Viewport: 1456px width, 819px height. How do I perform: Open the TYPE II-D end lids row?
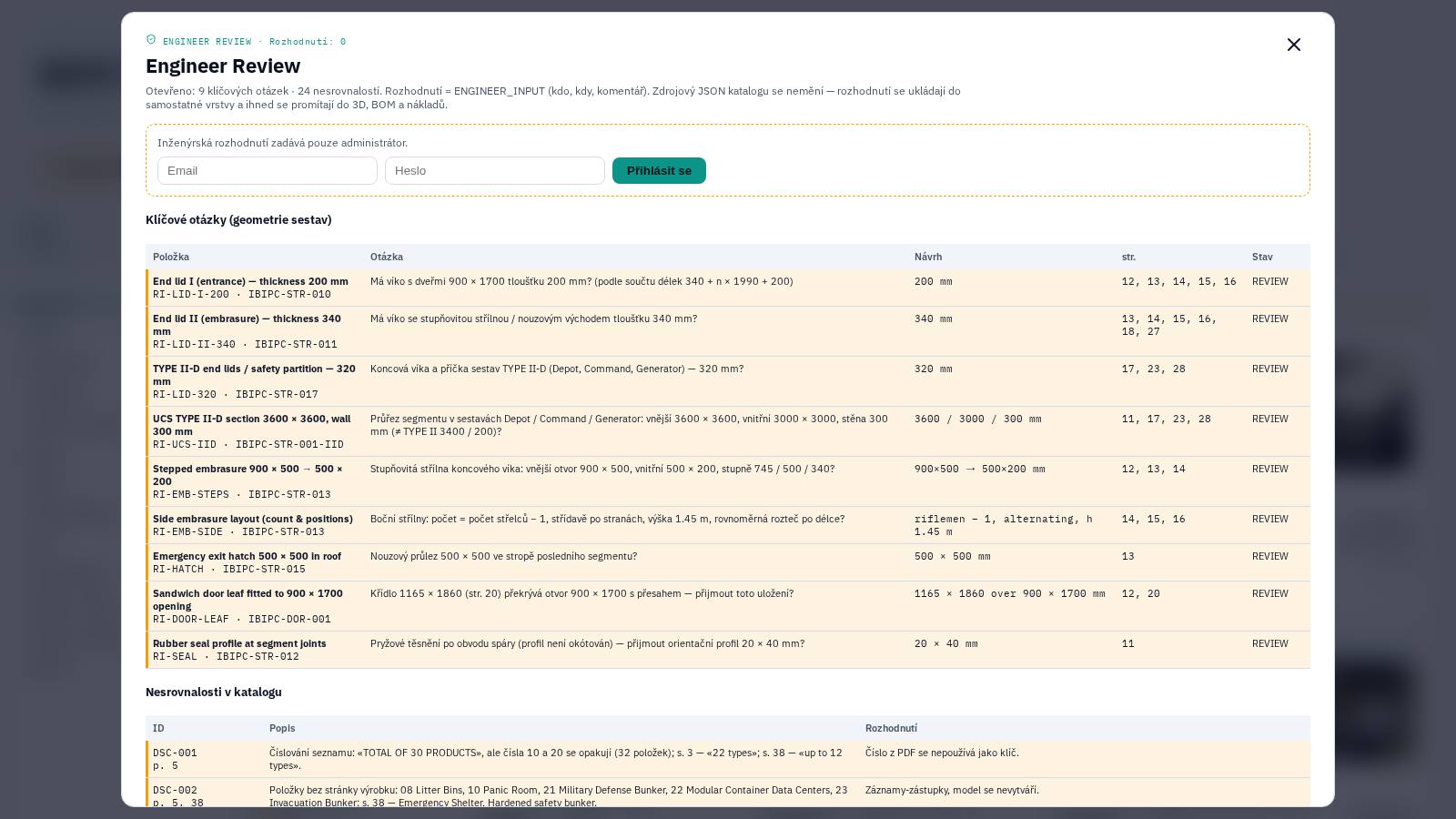pos(728,381)
